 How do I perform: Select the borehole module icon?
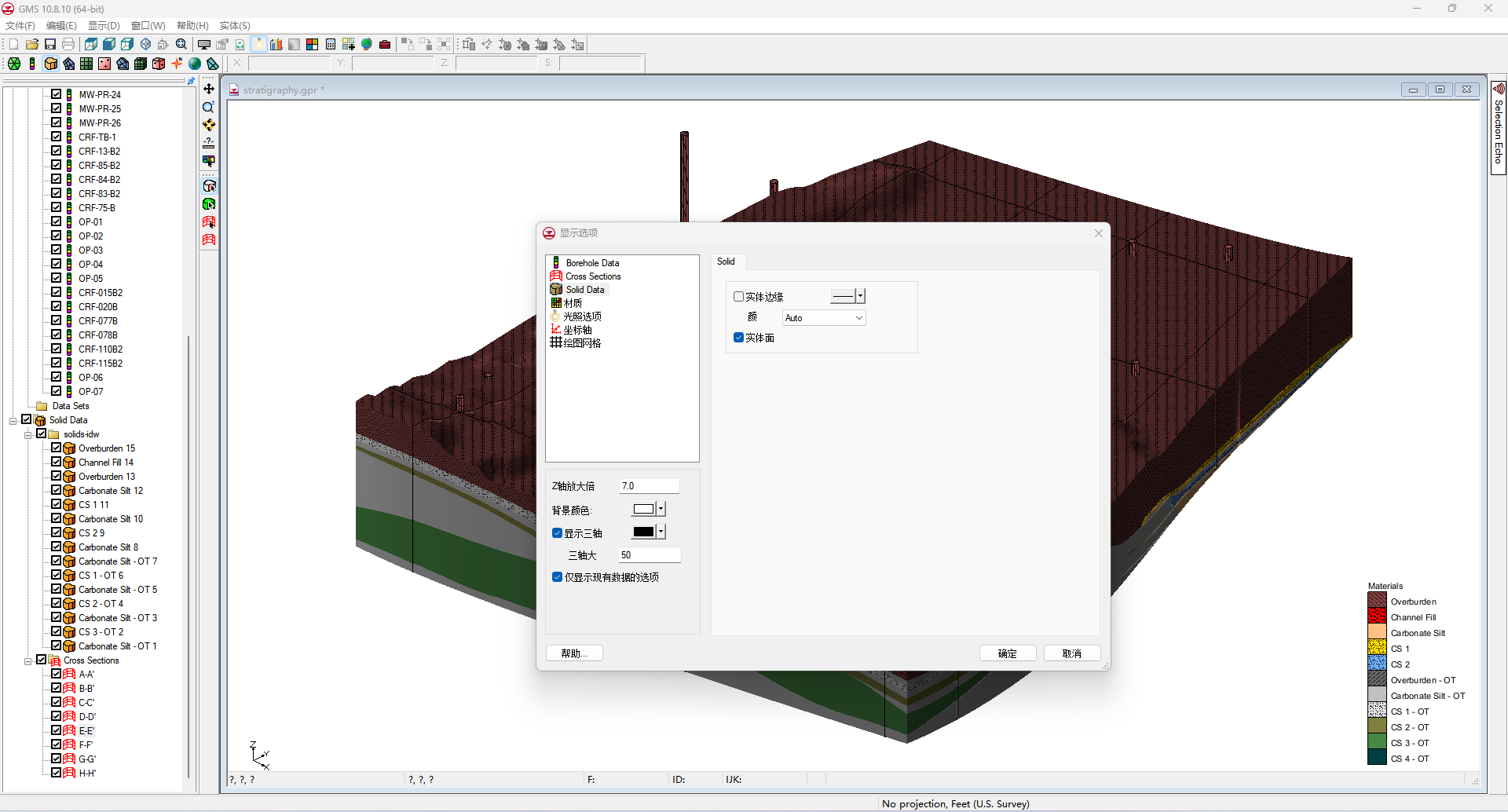[x=32, y=64]
